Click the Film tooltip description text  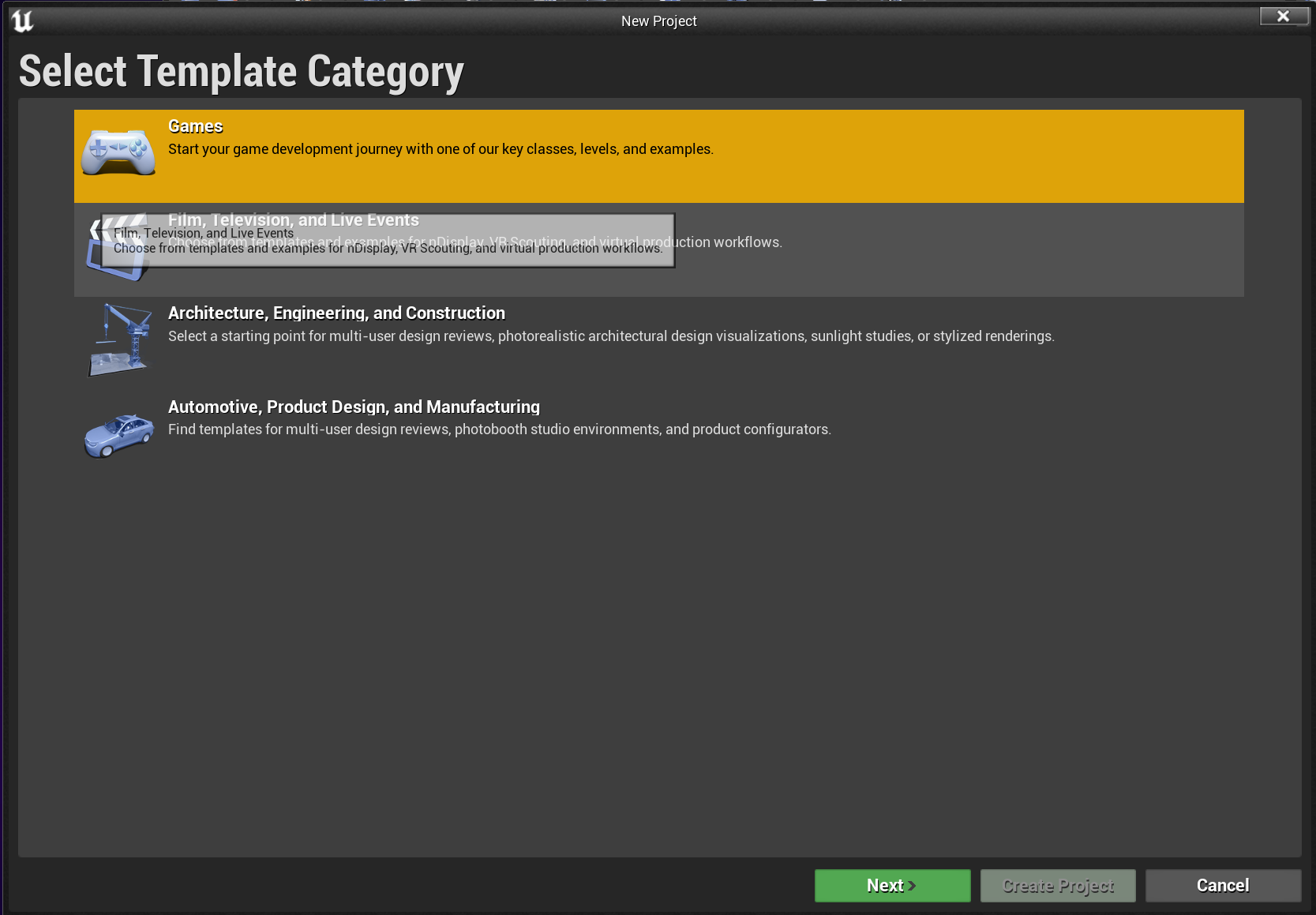[388, 248]
